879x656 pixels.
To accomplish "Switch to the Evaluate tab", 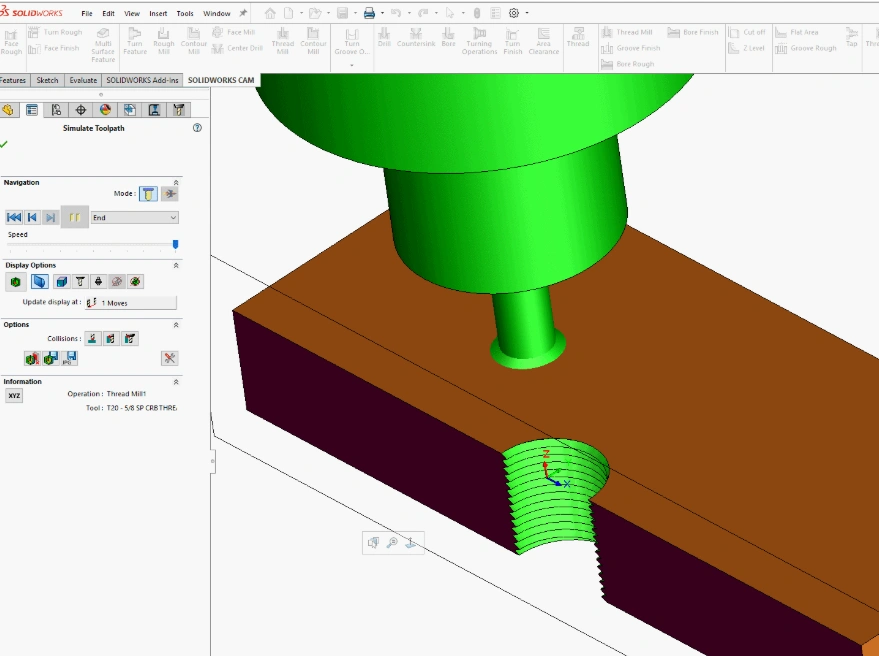I will click(83, 80).
